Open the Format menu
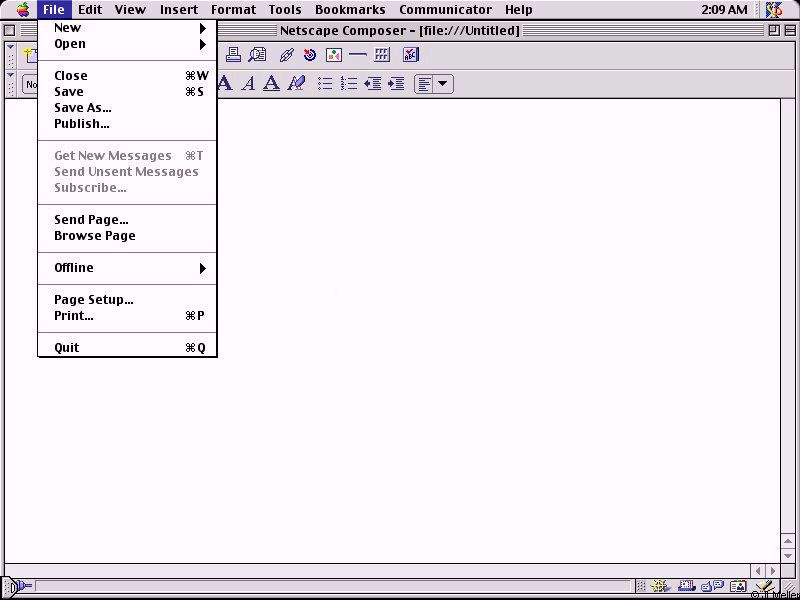The width and height of the screenshot is (800, 600). click(233, 10)
